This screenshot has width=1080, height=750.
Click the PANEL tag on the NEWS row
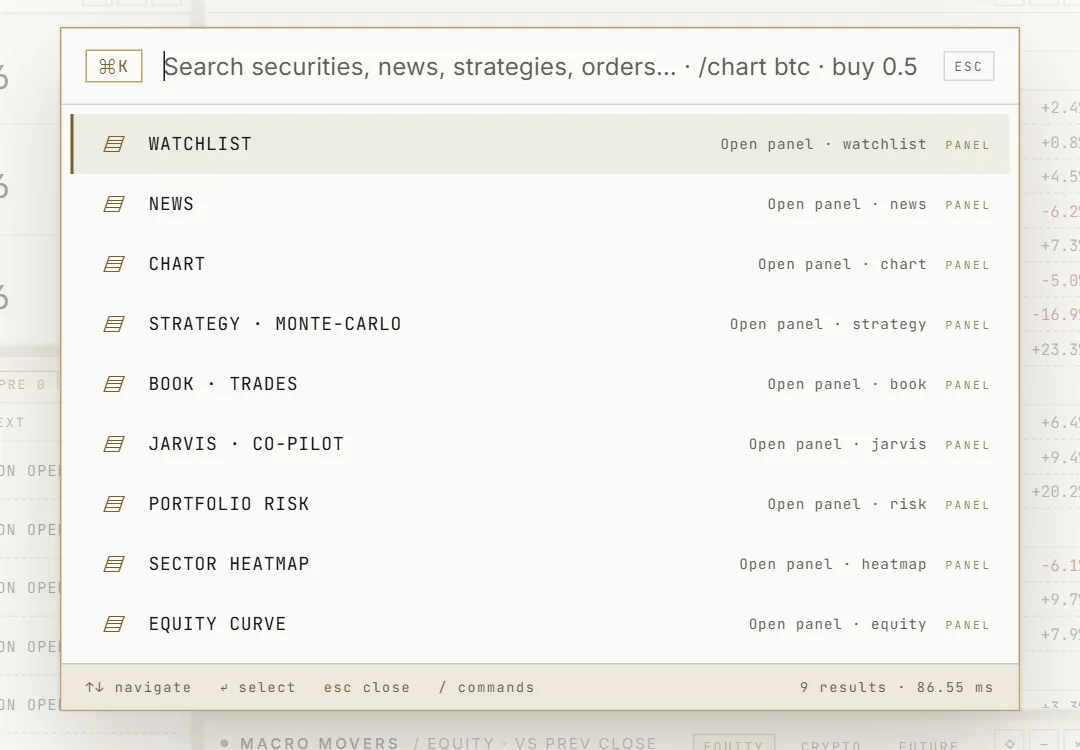click(967, 205)
